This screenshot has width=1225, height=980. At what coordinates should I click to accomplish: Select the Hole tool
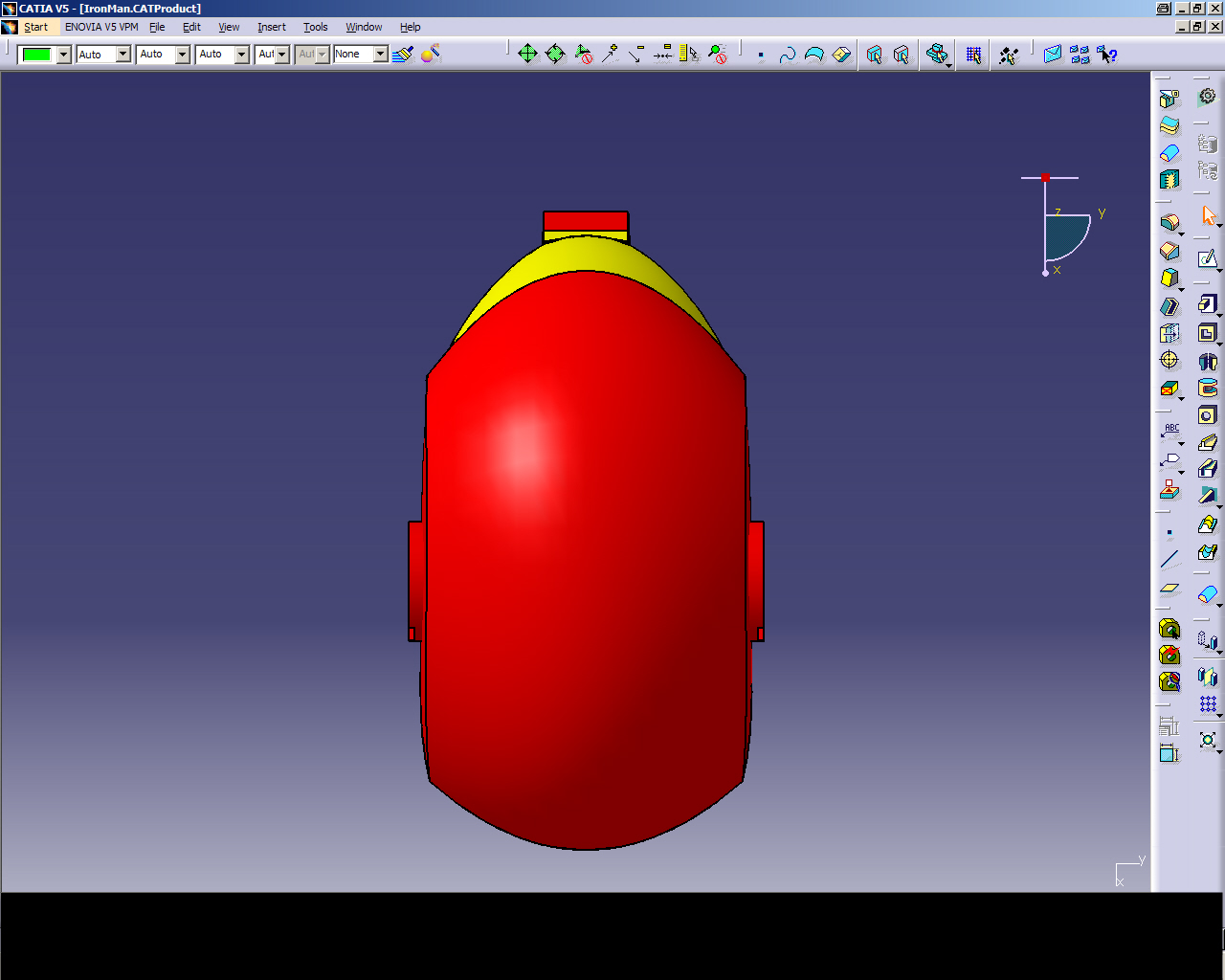tap(1208, 414)
